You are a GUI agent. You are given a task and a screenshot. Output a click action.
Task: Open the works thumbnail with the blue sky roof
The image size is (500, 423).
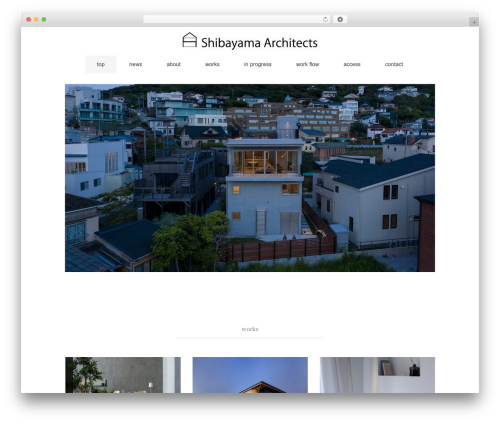pyautogui.click(x=250, y=375)
